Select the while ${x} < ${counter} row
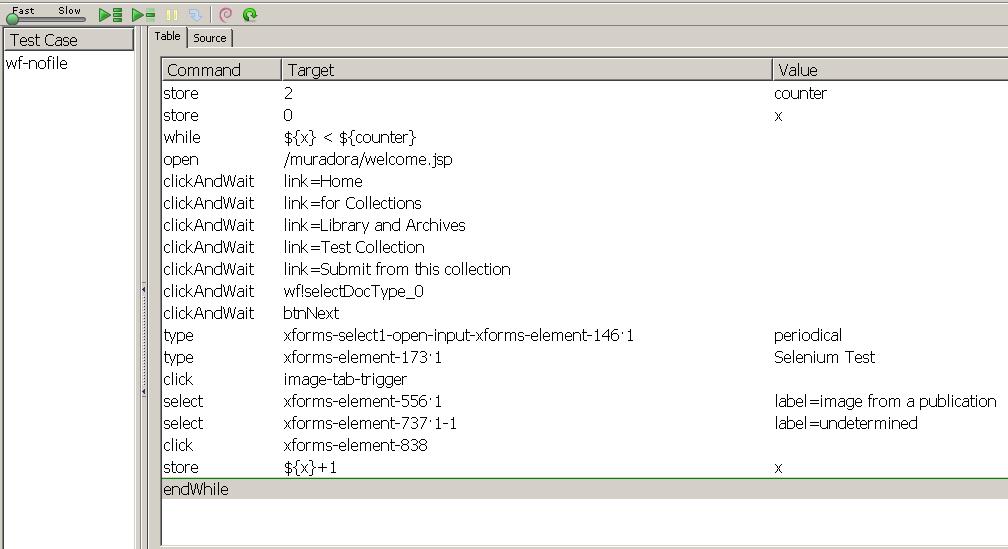 [584, 138]
